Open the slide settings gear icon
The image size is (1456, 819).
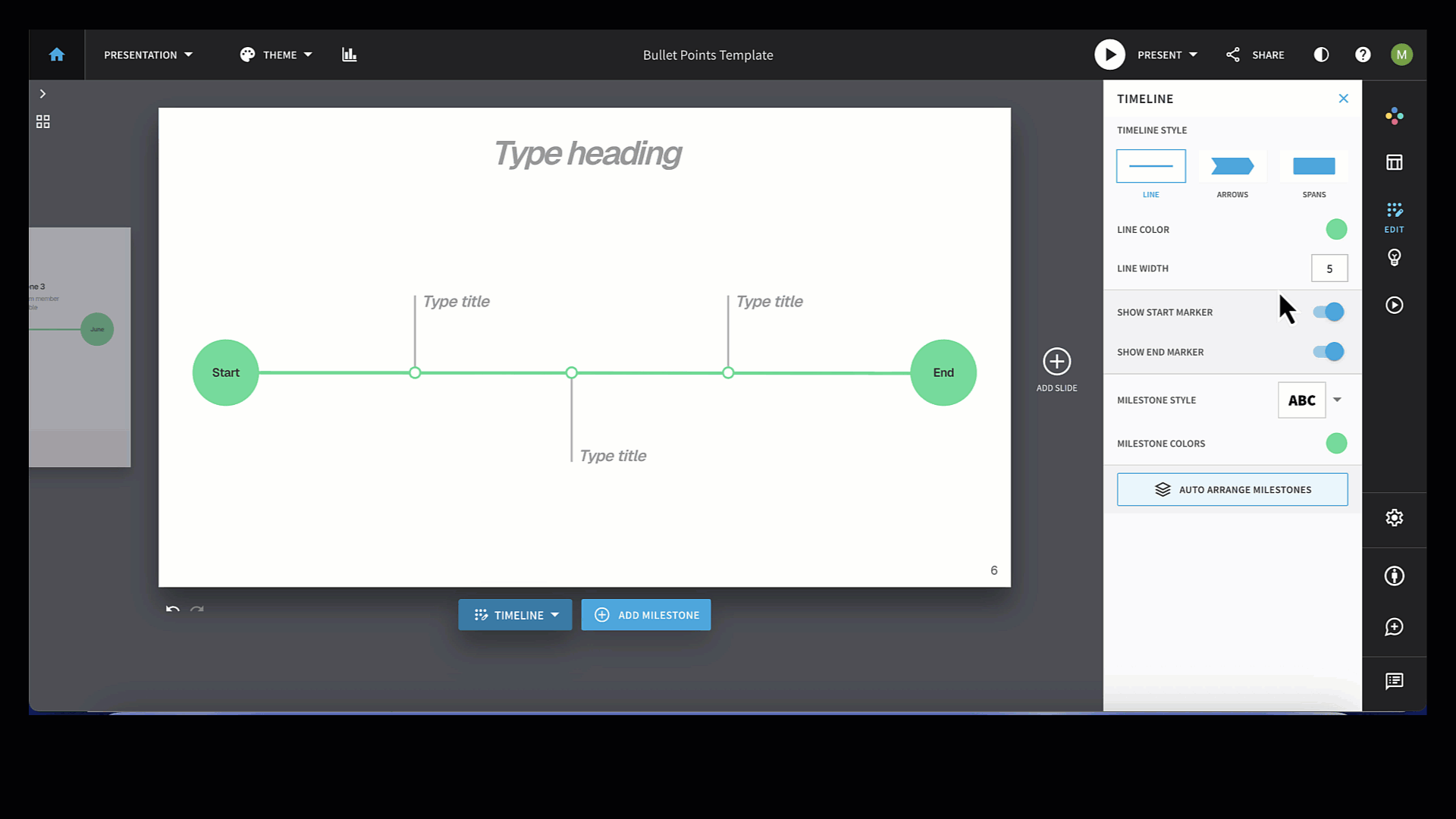click(x=1394, y=518)
